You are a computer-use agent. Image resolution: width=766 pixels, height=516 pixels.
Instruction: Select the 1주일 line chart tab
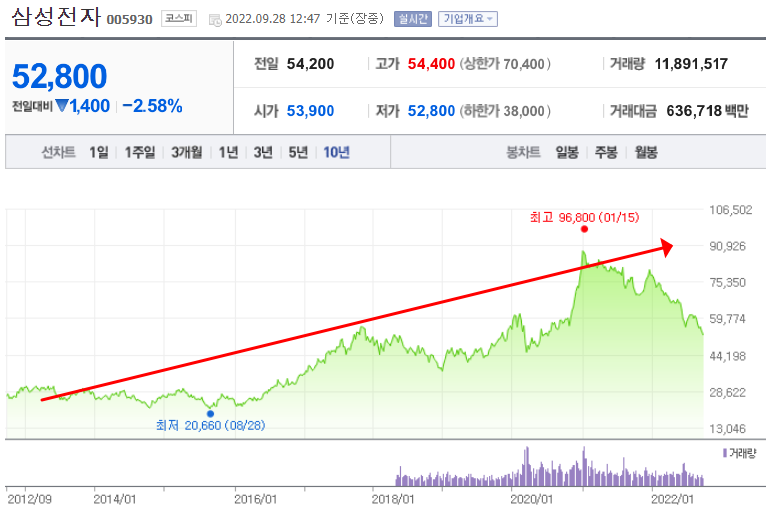140,152
